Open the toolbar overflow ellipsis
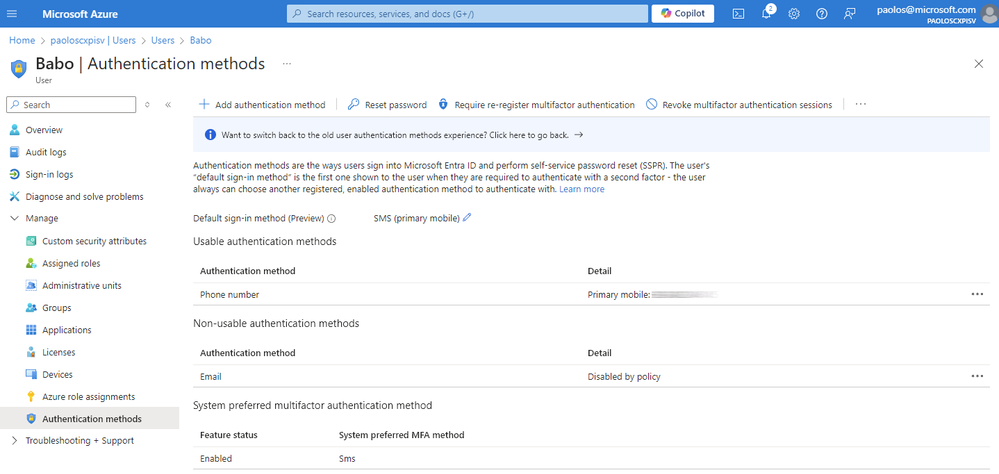 (861, 104)
